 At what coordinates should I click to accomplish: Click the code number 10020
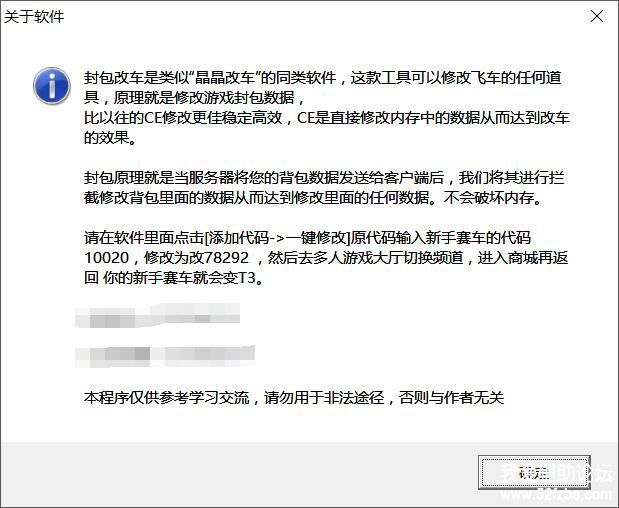pyautogui.click(x=107, y=258)
